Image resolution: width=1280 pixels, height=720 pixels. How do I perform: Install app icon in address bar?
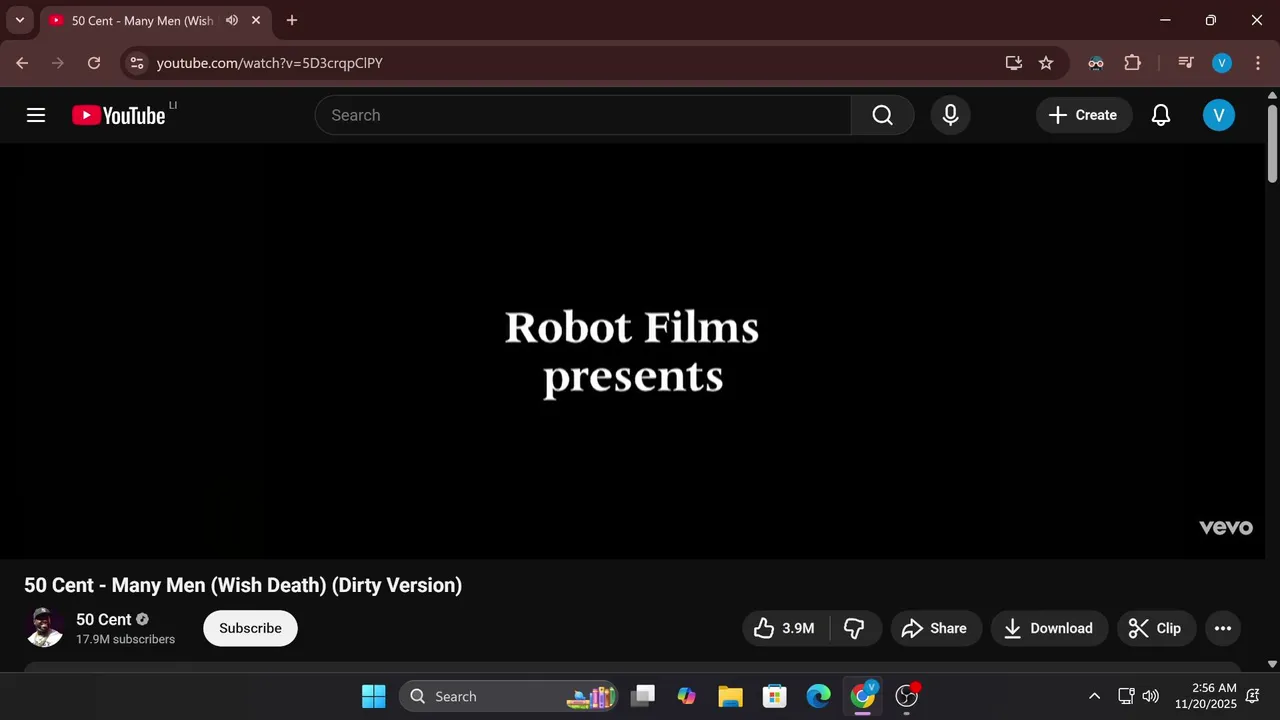coord(1013,63)
